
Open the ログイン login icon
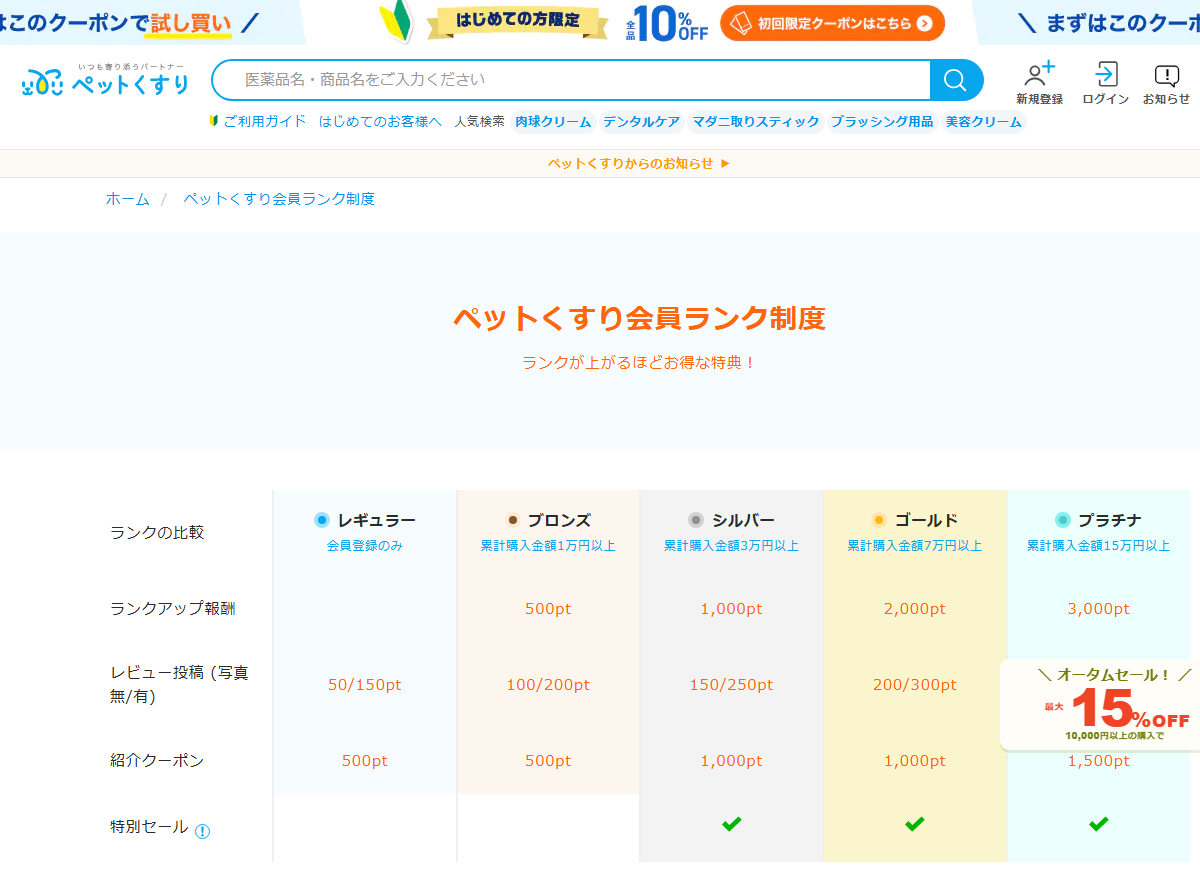[x=1106, y=82]
